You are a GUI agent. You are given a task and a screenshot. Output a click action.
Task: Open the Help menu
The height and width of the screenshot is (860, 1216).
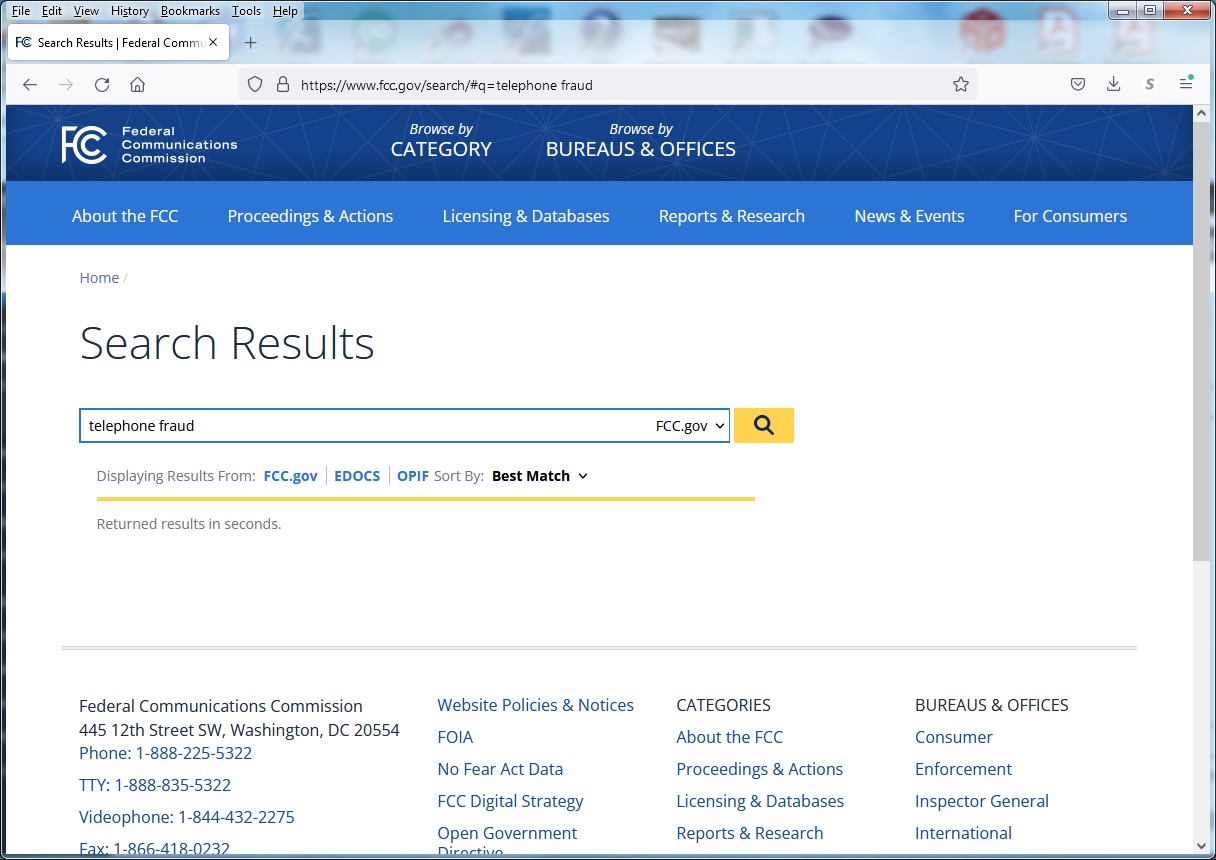tap(285, 11)
